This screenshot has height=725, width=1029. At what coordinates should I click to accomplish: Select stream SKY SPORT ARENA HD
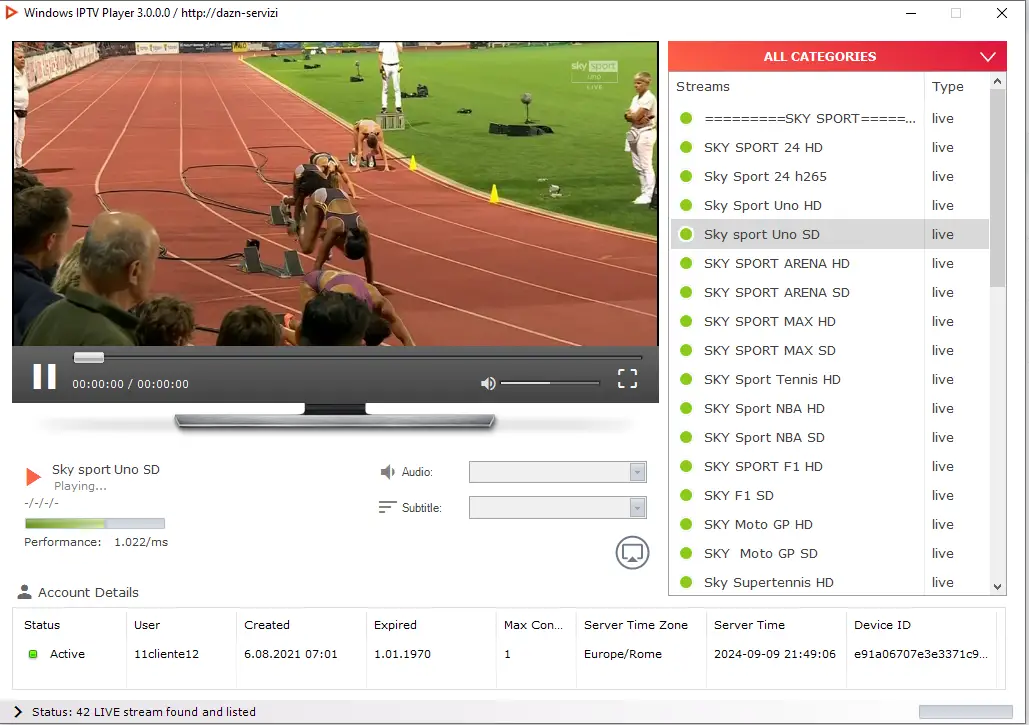click(830, 263)
